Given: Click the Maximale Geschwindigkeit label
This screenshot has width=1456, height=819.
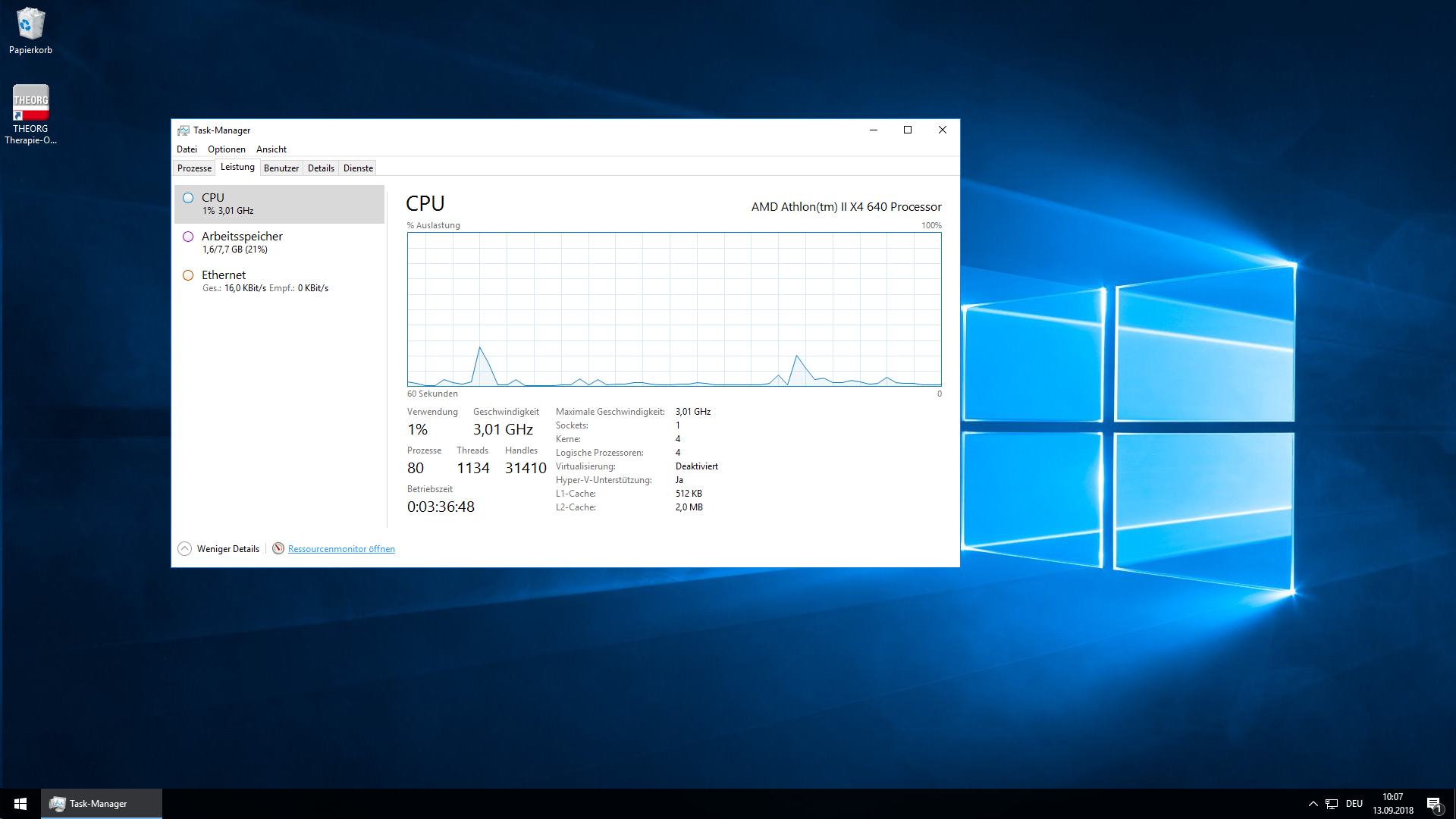Looking at the screenshot, I should (x=610, y=412).
